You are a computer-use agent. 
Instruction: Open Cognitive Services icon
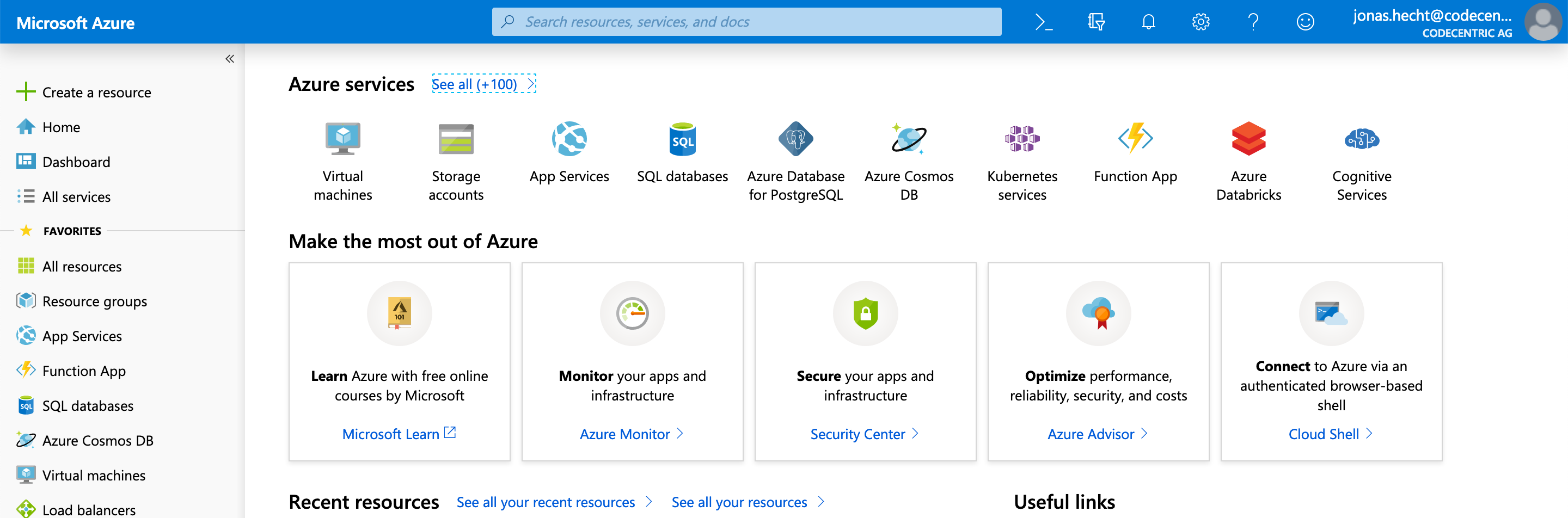[1362, 139]
